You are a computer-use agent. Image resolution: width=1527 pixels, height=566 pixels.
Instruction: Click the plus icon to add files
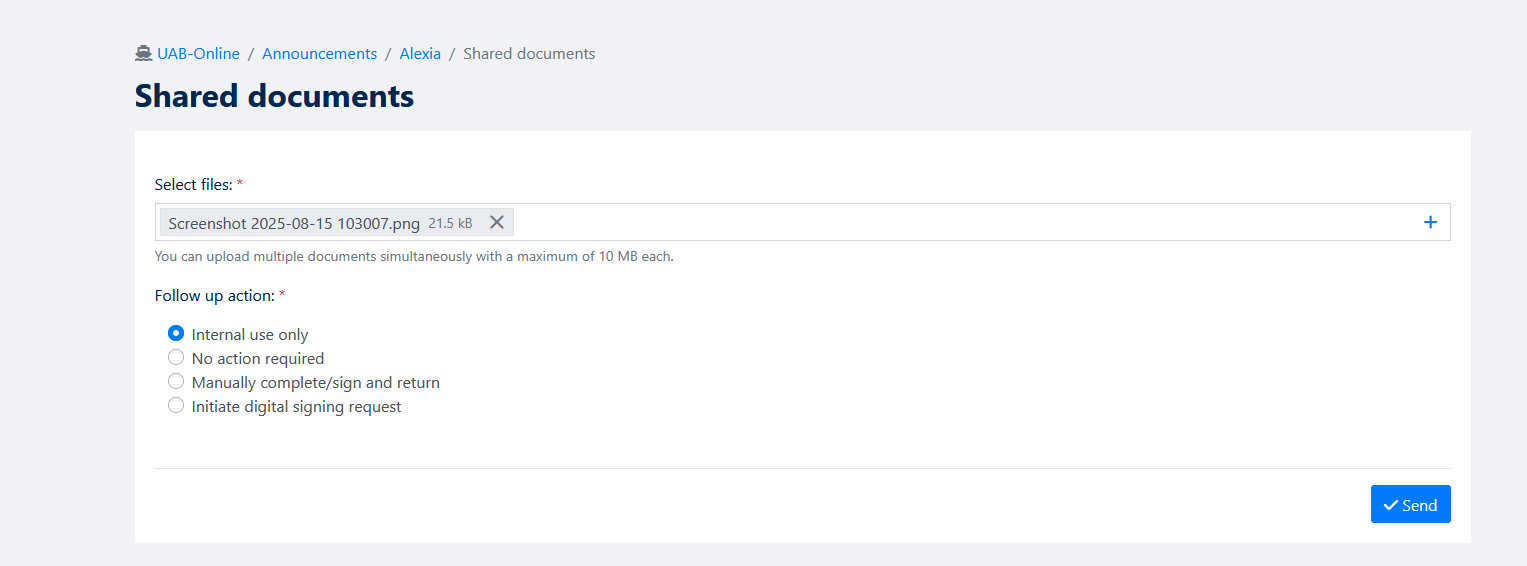click(x=1430, y=222)
